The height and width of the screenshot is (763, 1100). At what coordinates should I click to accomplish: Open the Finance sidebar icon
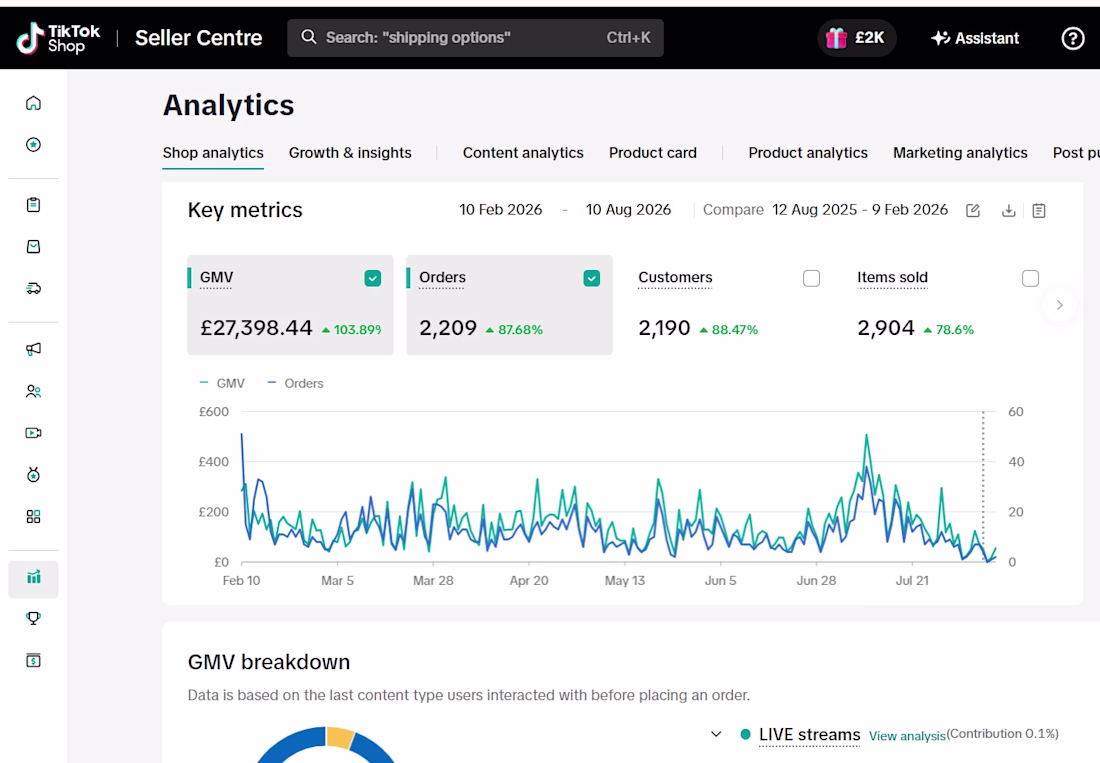[33, 661]
